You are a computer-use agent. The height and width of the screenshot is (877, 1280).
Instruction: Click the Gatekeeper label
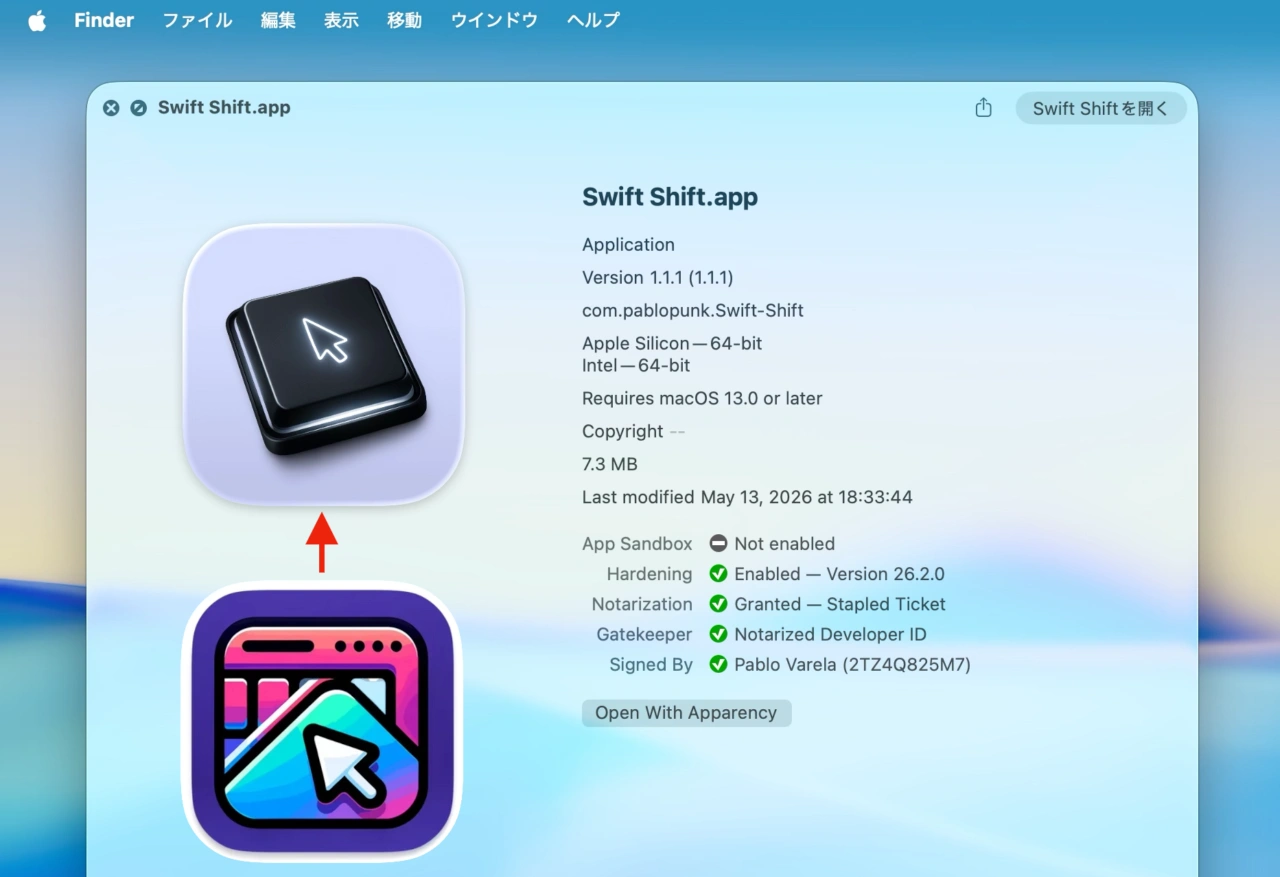(644, 634)
